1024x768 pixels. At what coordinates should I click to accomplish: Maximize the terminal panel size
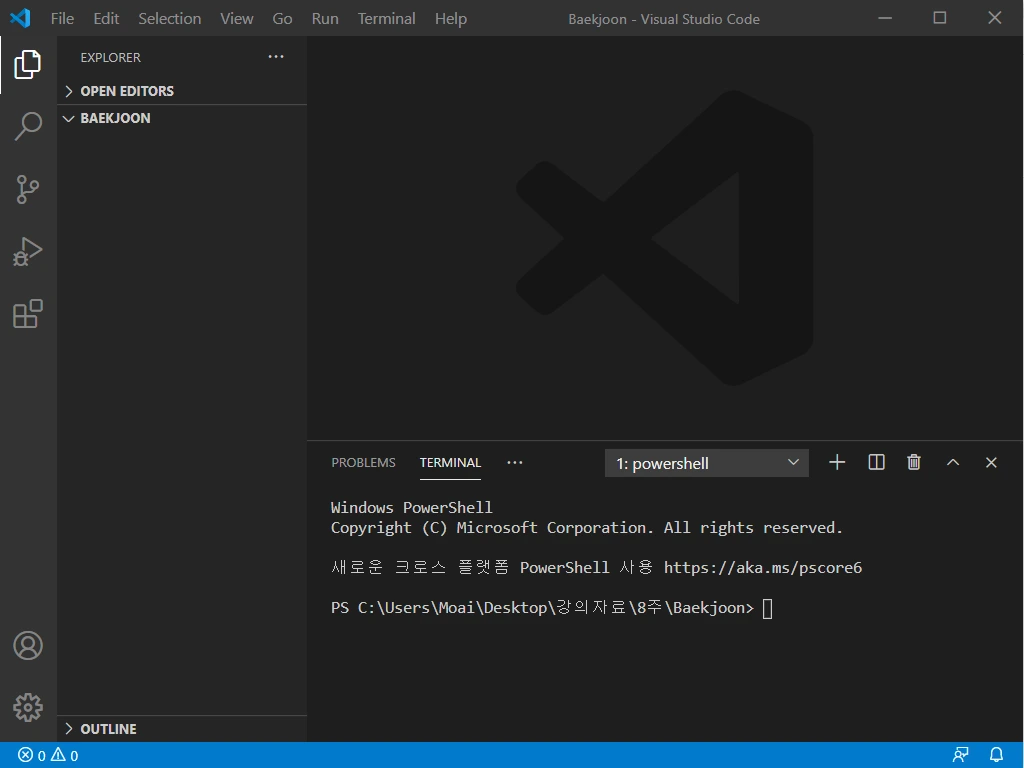pos(953,462)
